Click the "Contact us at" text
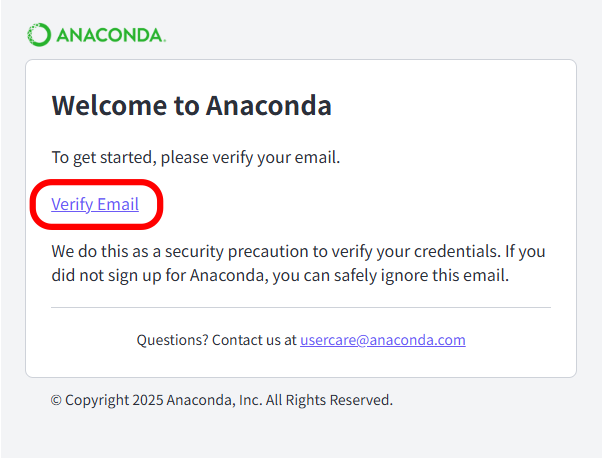 coord(255,340)
